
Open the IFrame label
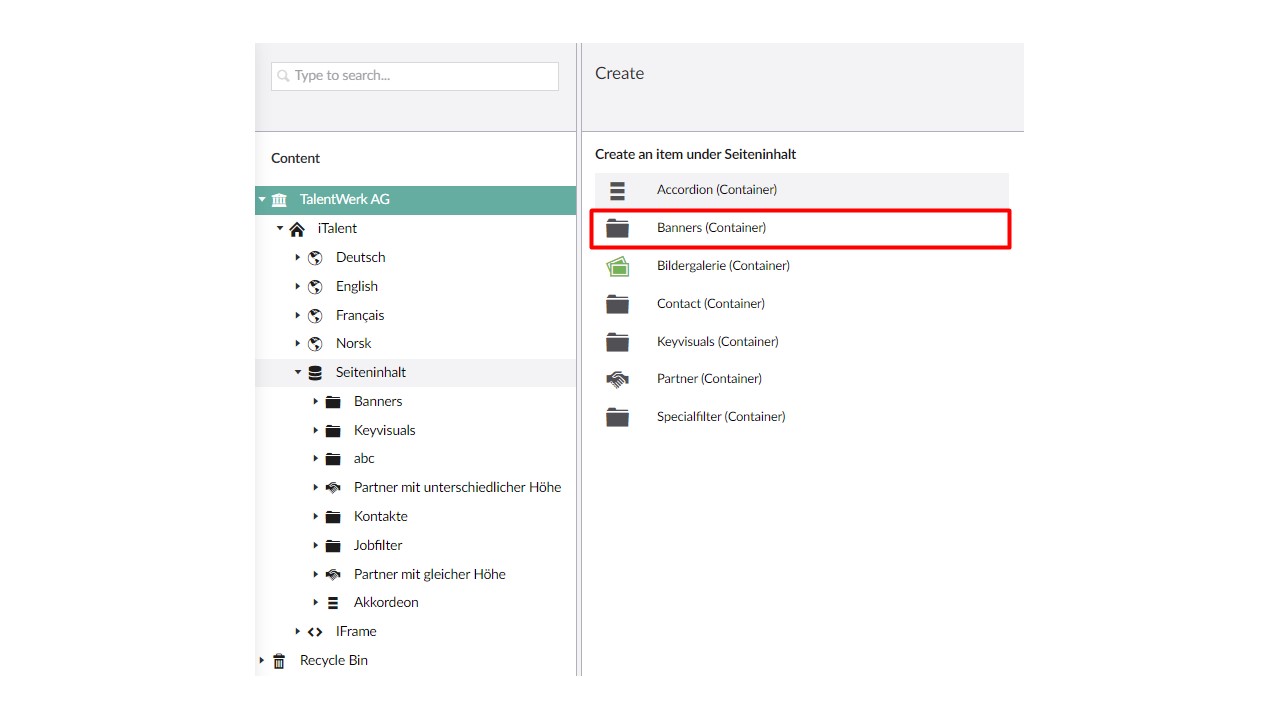pos(356,632)
